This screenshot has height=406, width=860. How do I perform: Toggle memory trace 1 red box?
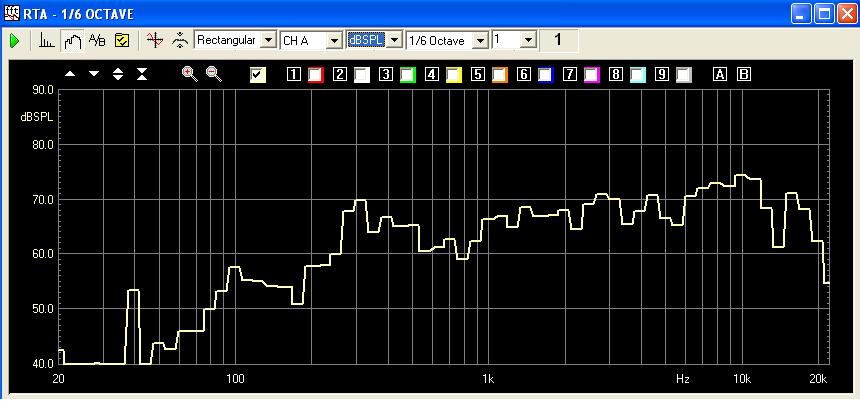click(x=315, y=74)
